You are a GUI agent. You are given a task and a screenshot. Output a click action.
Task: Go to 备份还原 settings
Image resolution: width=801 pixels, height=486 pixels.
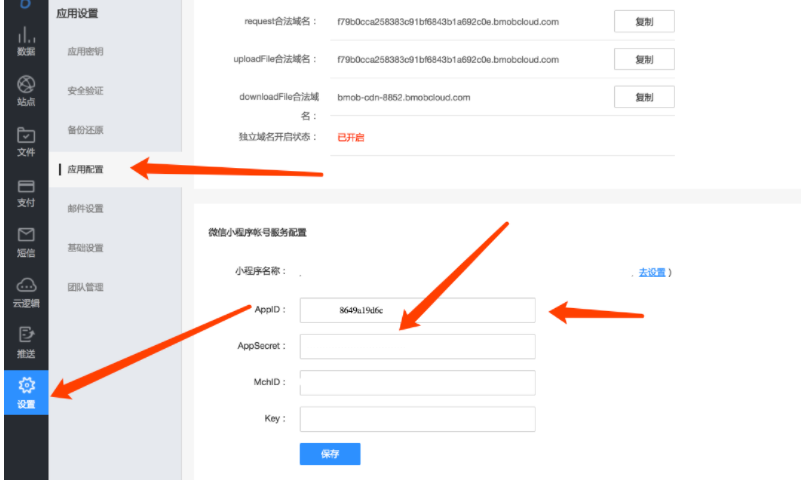[x=85, y=130]
